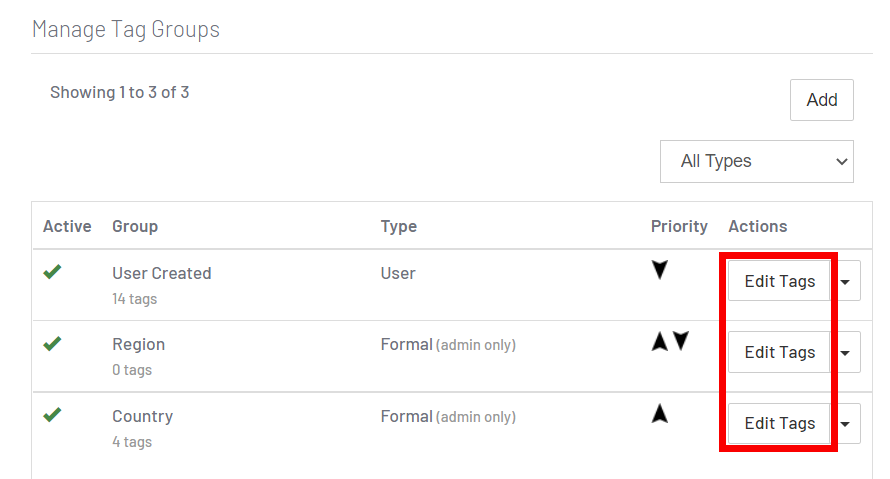Expand actions dropdown for Region row
Viewport: 890px width, 479px height.
point(846,353)
